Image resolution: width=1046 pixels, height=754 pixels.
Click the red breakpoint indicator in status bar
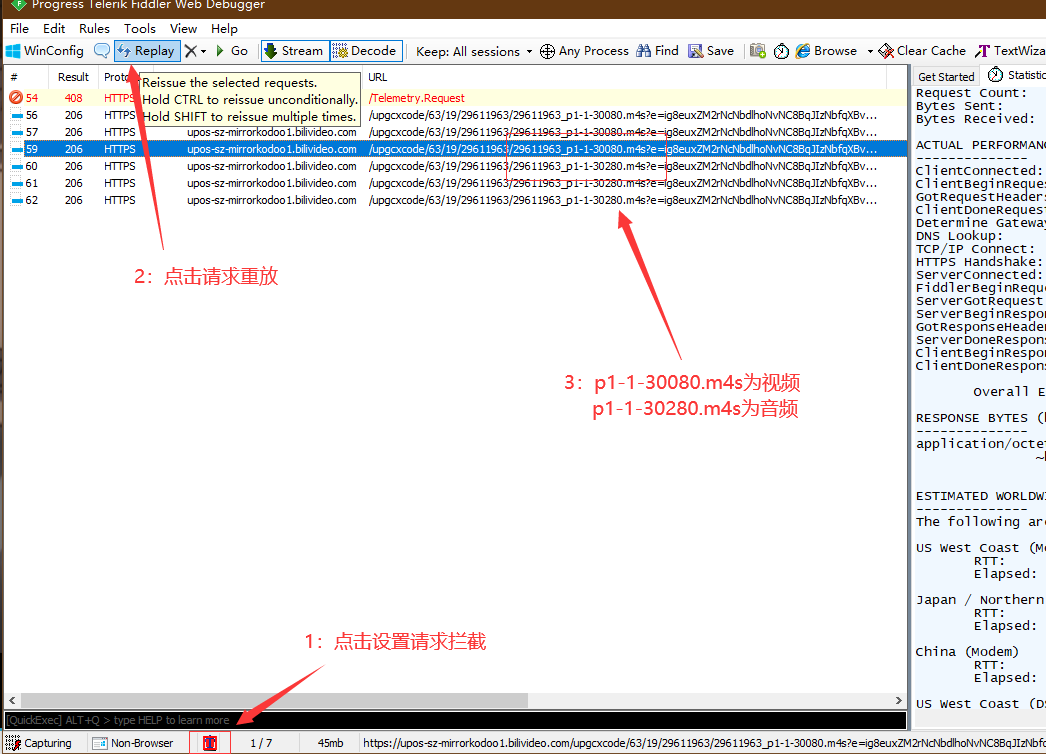[210, 743]
